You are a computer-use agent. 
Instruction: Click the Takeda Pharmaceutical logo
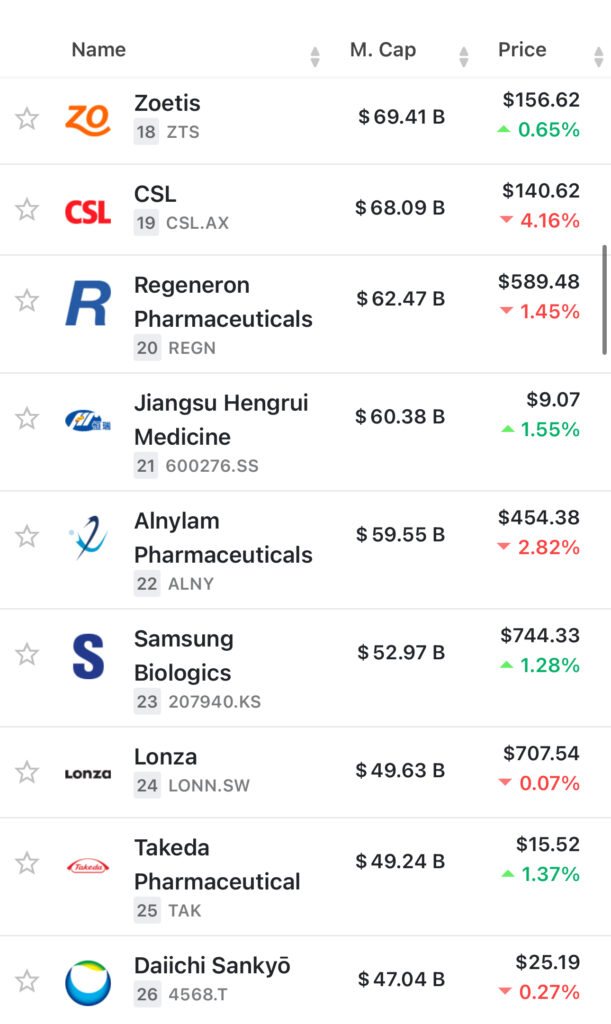point(87,866)
